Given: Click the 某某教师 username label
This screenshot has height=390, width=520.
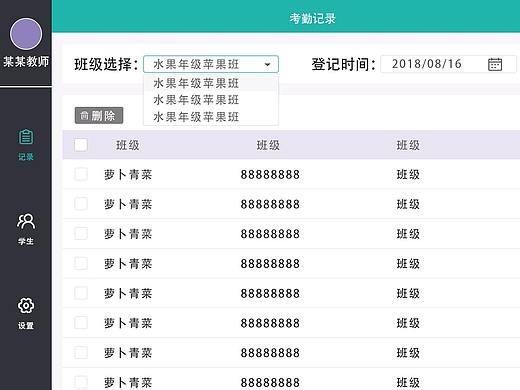Looking at the screenshot, I should pyautogui.click(x=26, y=62).
